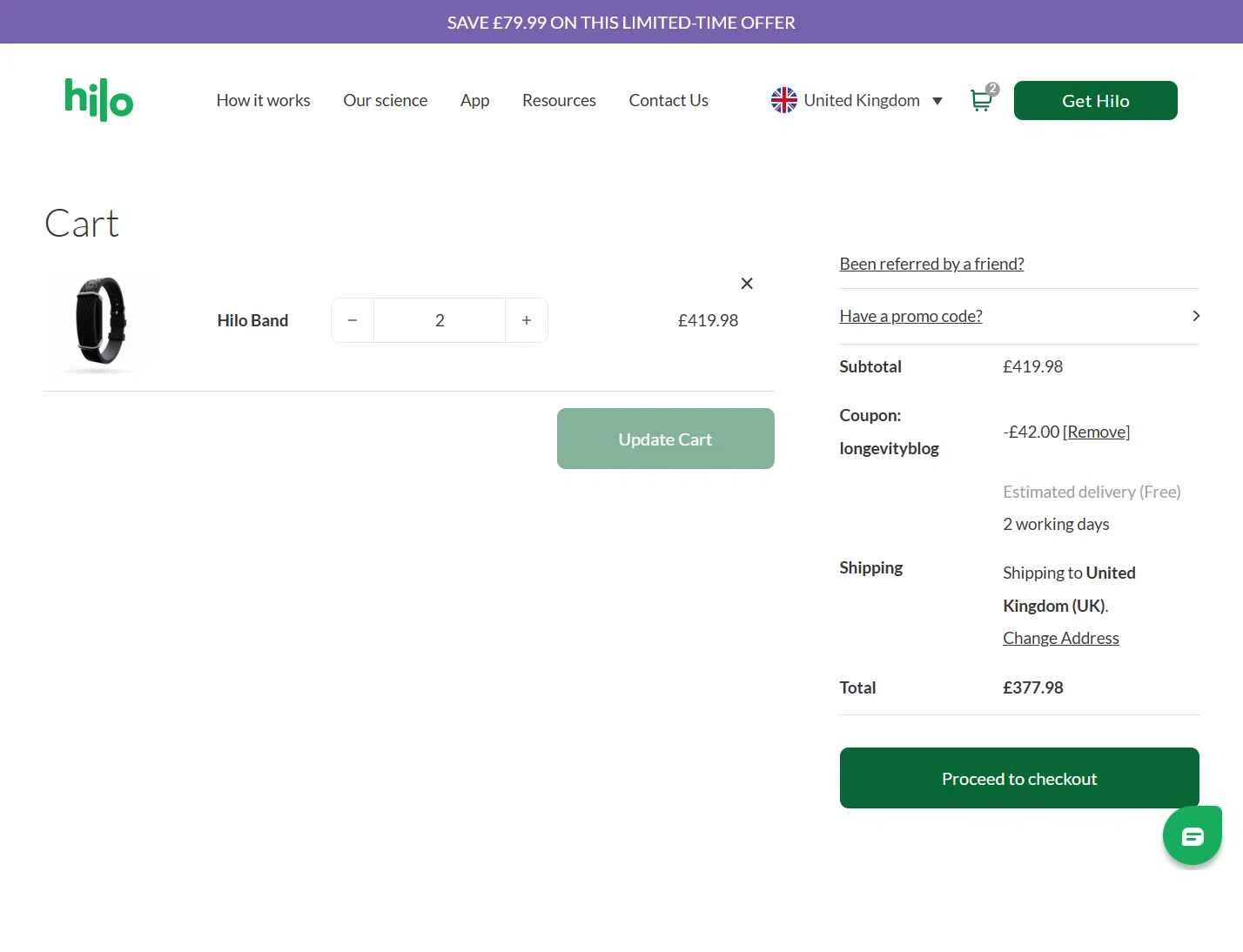The height and width of the screenshot is (952, 1243).
Task: Go to the App page
Action: tap(474, 100)
